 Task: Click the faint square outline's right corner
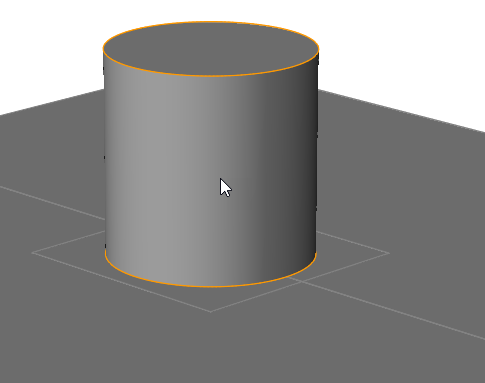[x=388, y=253]
